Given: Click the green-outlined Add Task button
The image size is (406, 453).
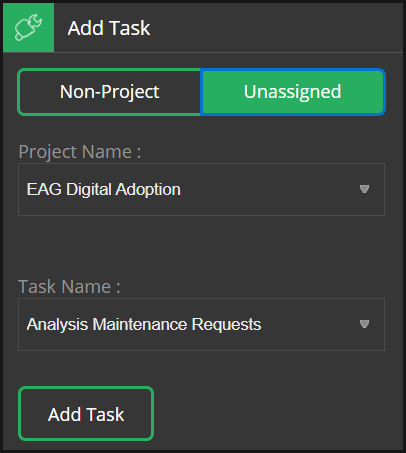Looking at the screenshot, I should tap(86, 414).
